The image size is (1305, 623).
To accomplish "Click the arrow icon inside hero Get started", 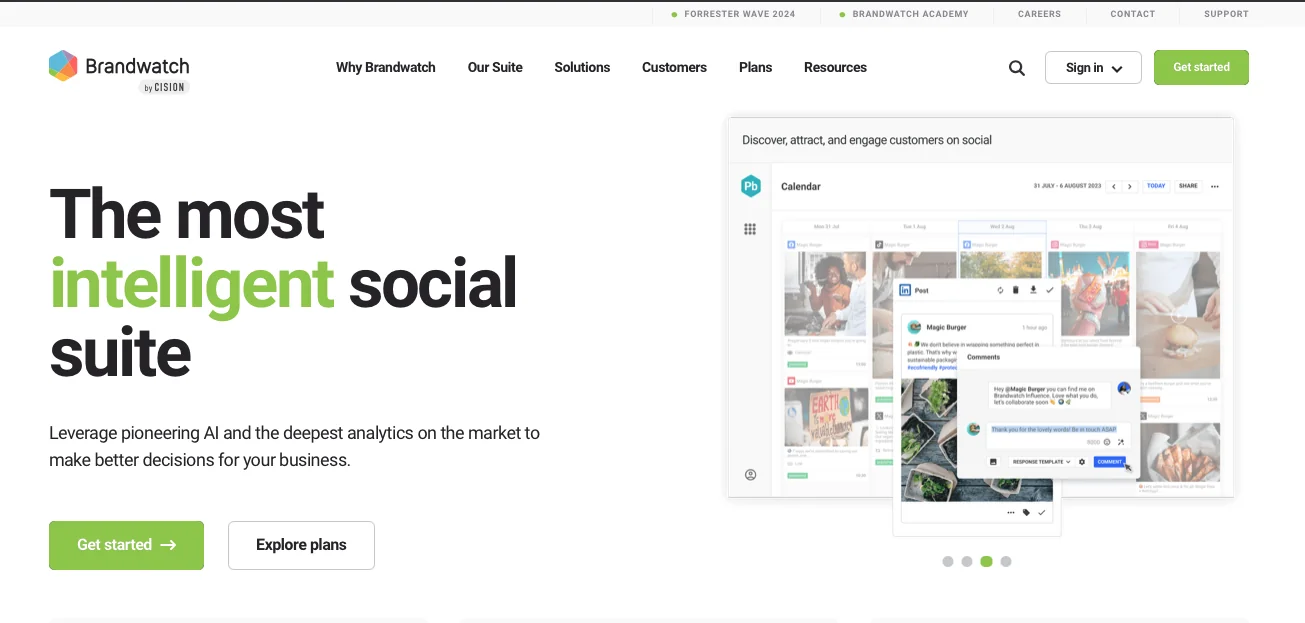I will tap(168, 545).
